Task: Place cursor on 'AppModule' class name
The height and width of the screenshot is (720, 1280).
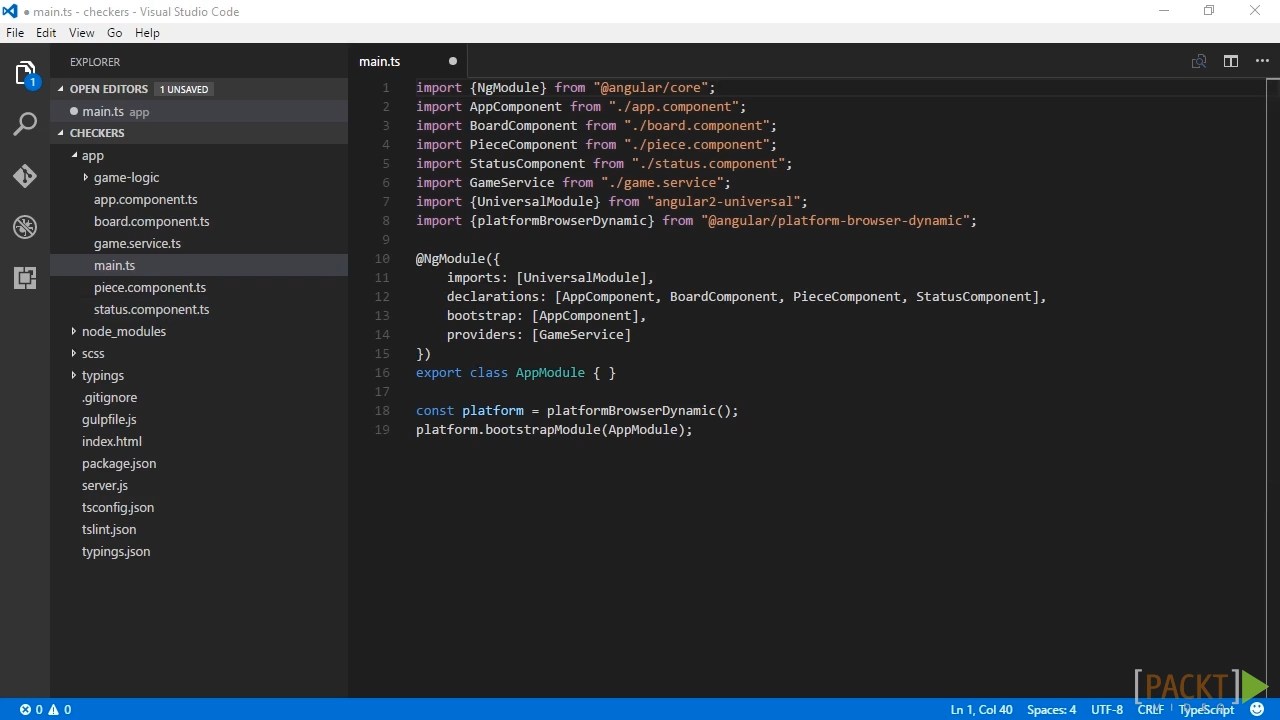Action: click(550, 372)
